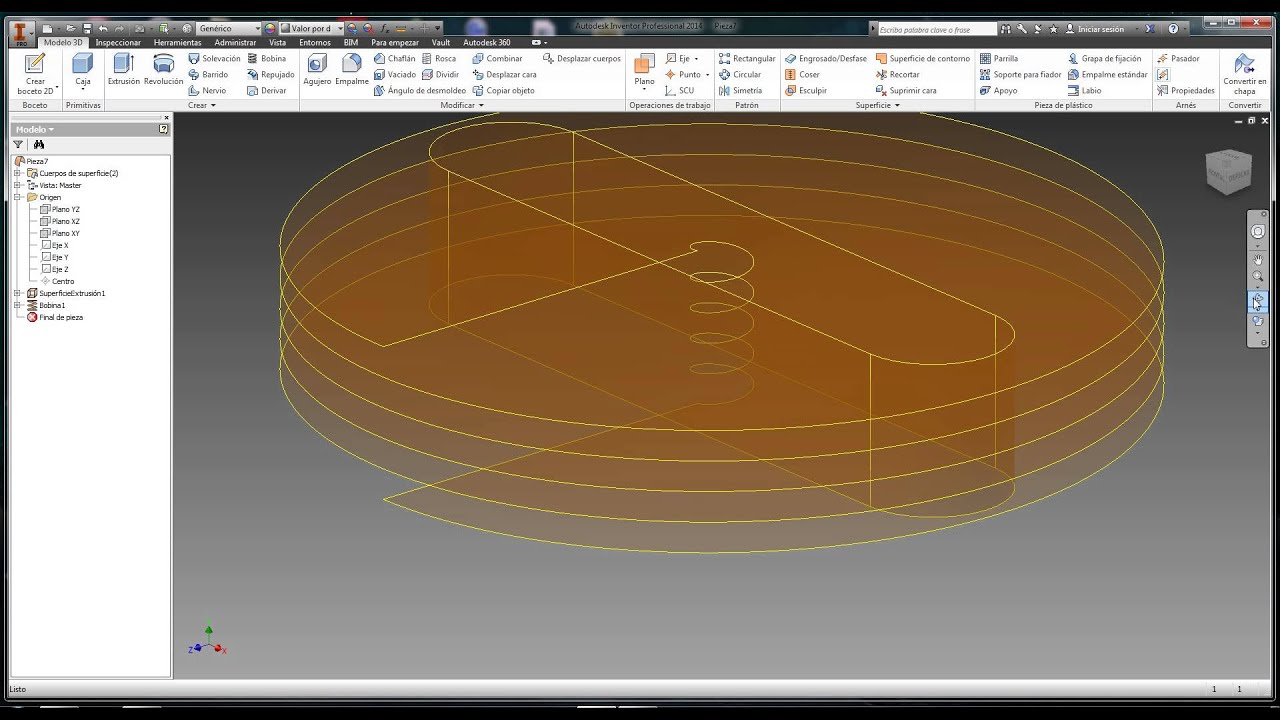The image size is (1280, 720).
Task: Activate the Revolución tool
Action: click(x=163, y=70)
